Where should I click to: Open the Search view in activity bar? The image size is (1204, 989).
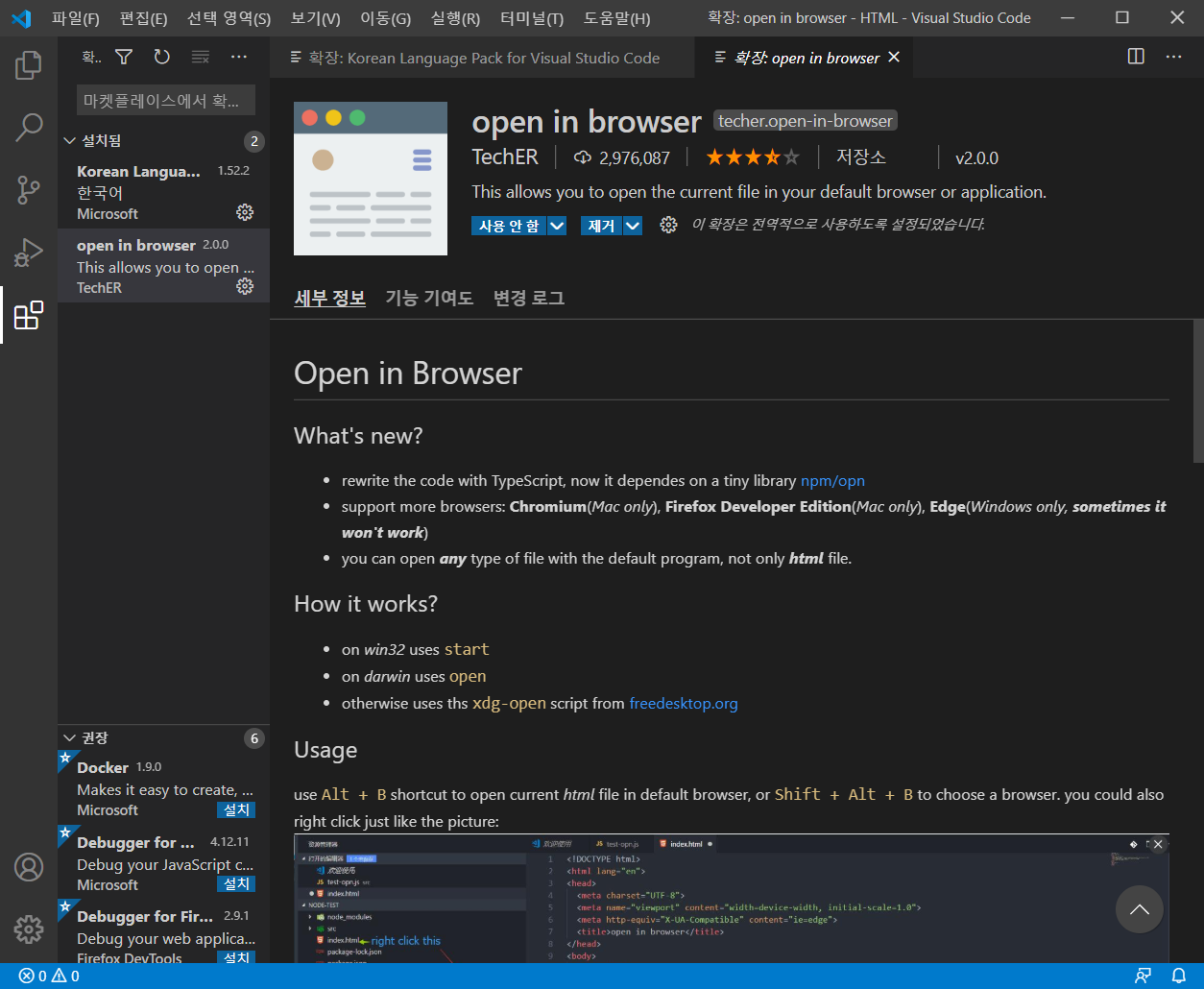(29, 128)
